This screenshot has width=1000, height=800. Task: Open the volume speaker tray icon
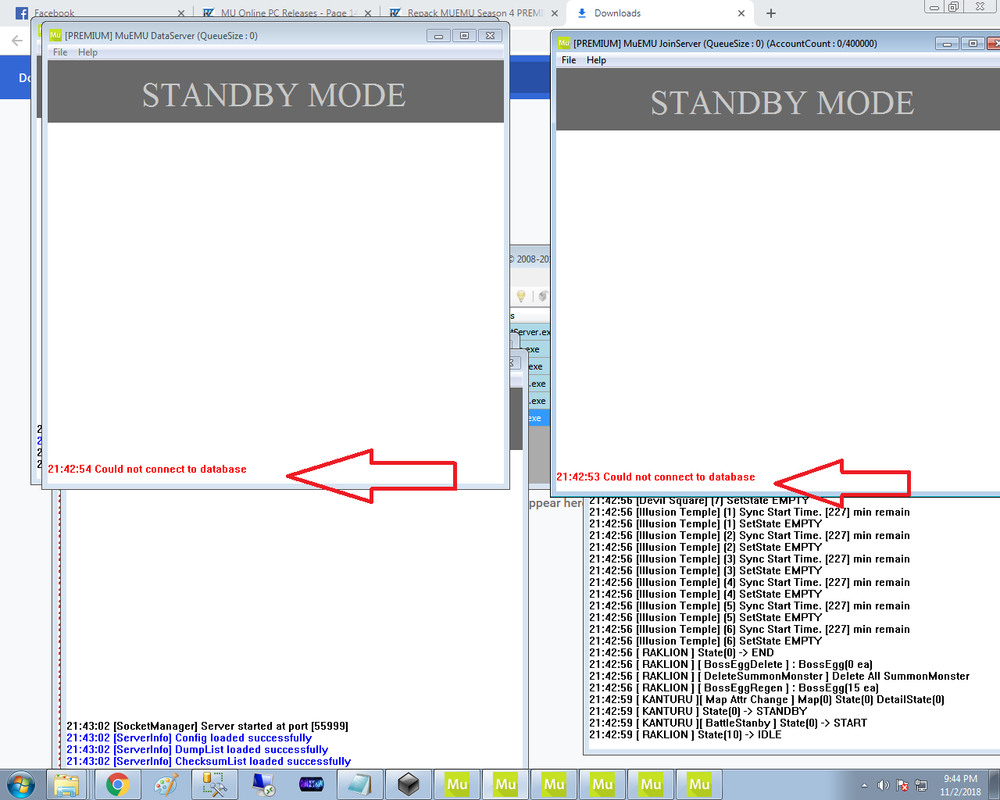(x=883, y=785)
